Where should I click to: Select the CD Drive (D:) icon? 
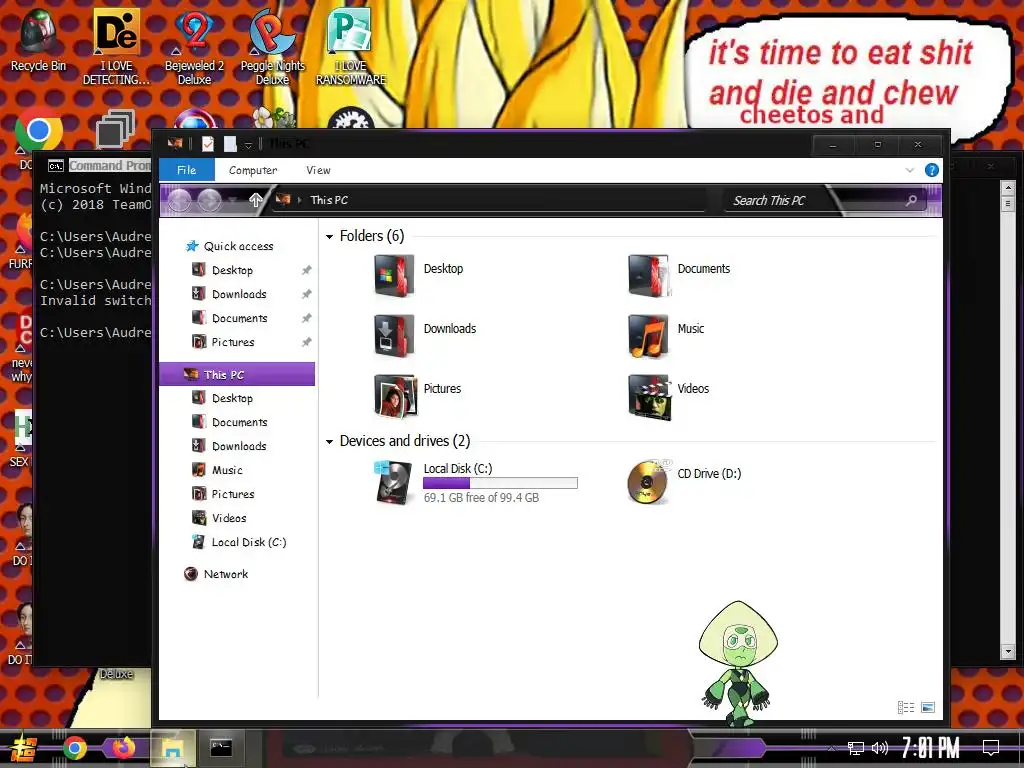coord(648,483)
